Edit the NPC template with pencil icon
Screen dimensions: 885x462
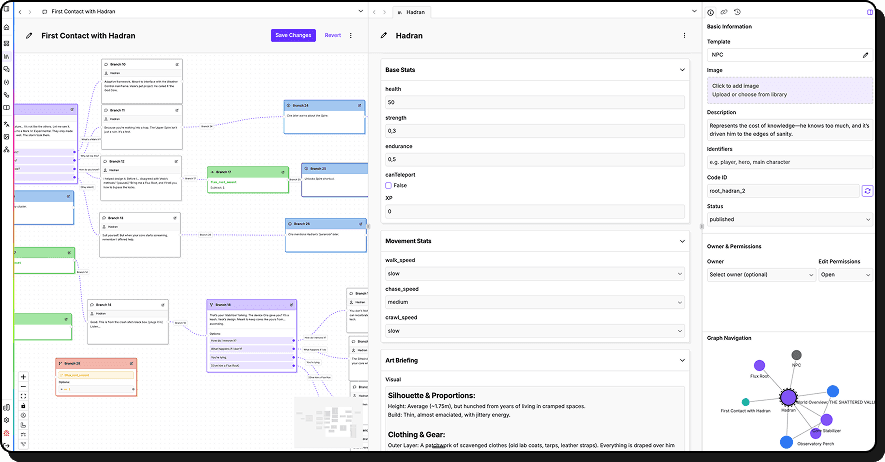(x=865, y=55)
